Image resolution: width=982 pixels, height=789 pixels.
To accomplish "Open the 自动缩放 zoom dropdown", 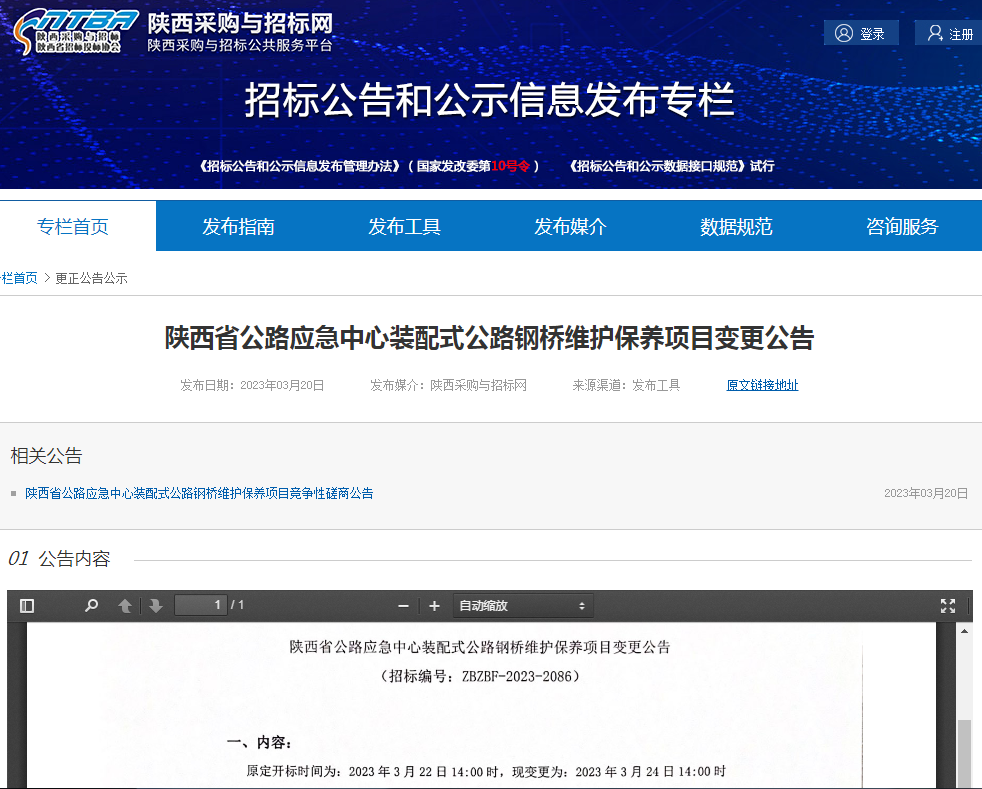I will [522, 606].
